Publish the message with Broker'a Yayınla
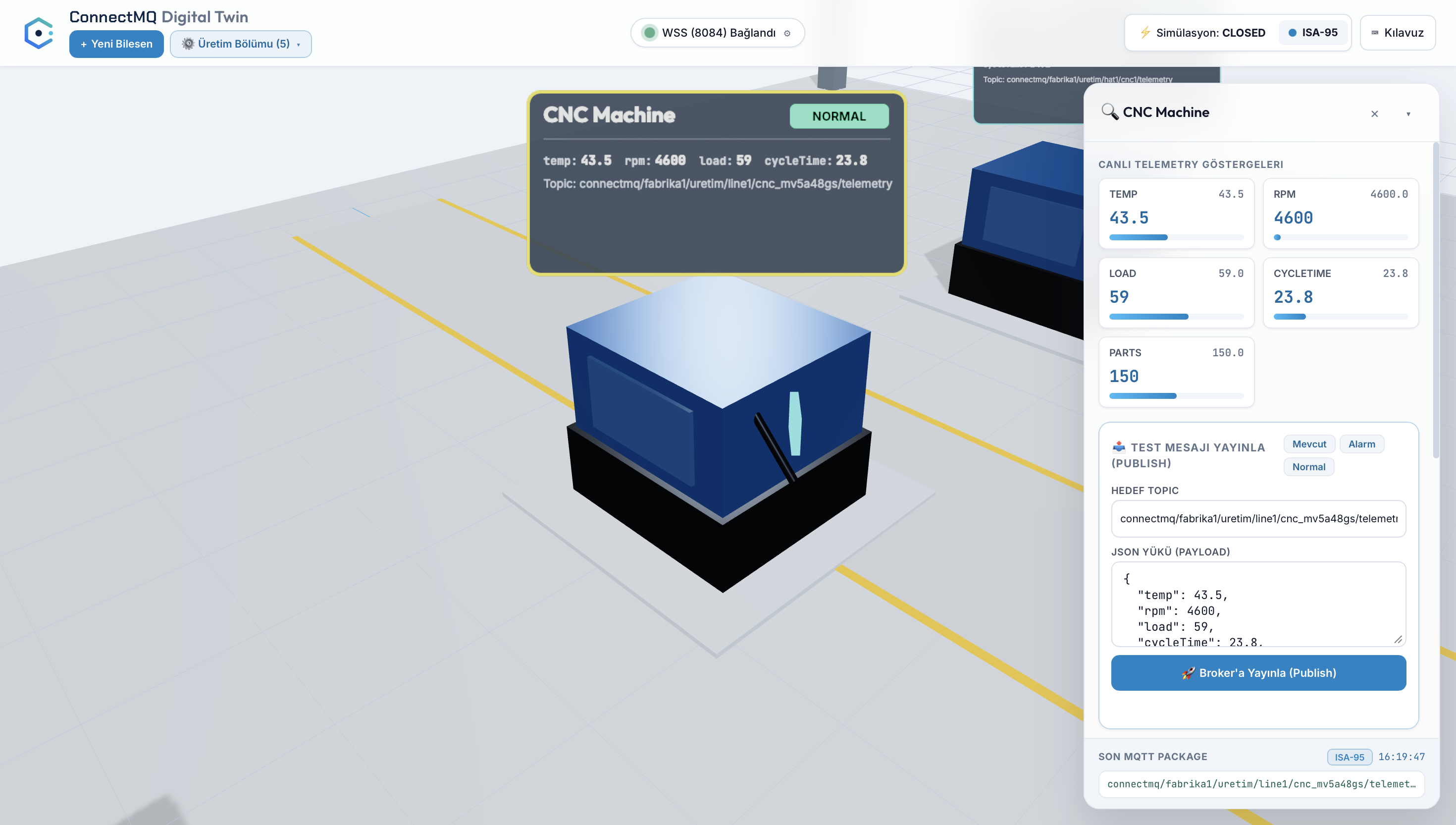 1258,672
